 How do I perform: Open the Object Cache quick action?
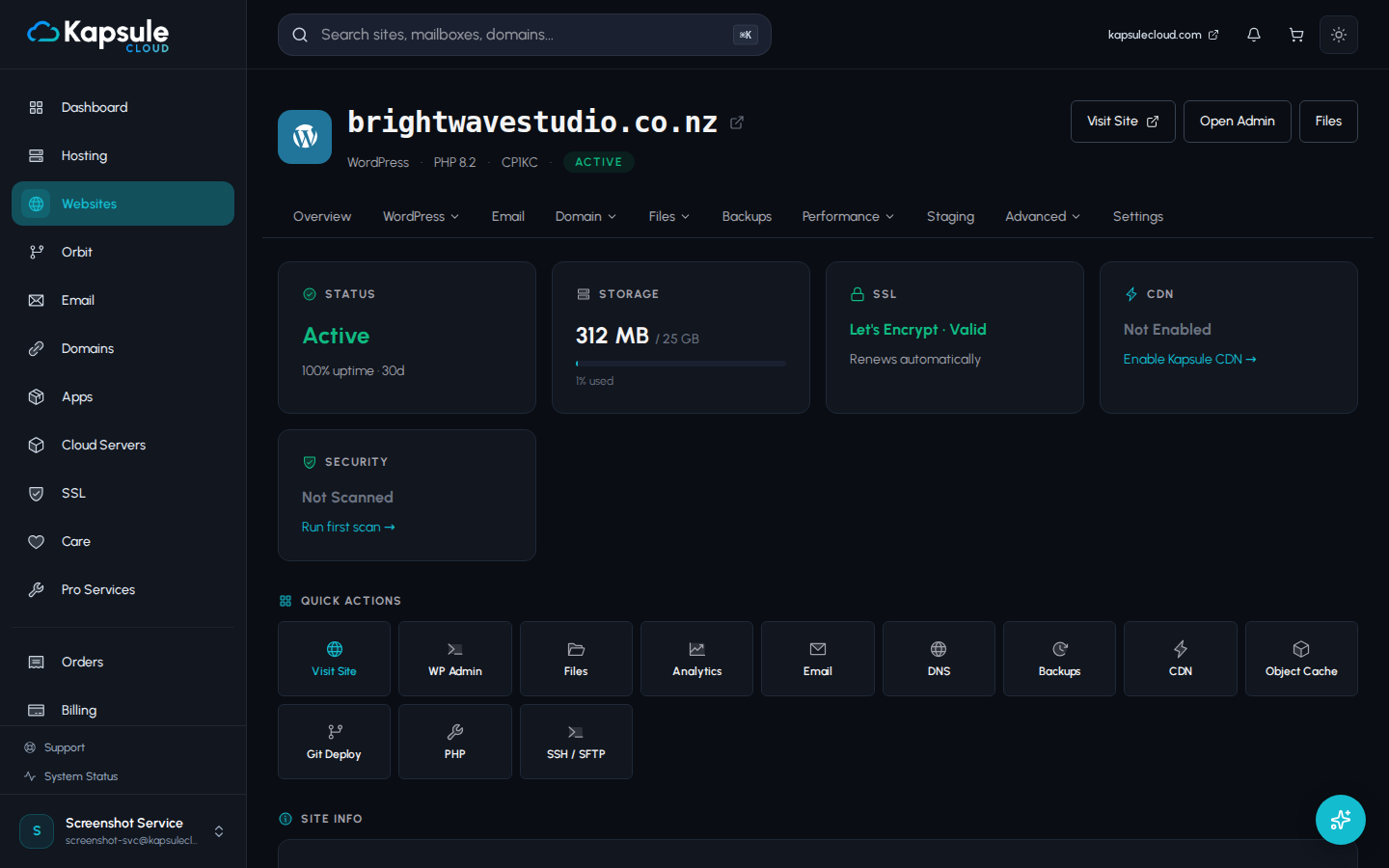tap(1301, 659)
